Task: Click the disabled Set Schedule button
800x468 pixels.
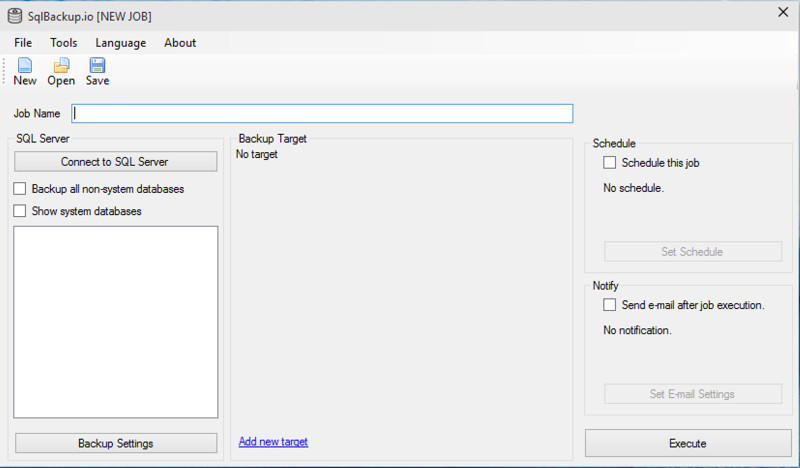Action: point(693,252)
